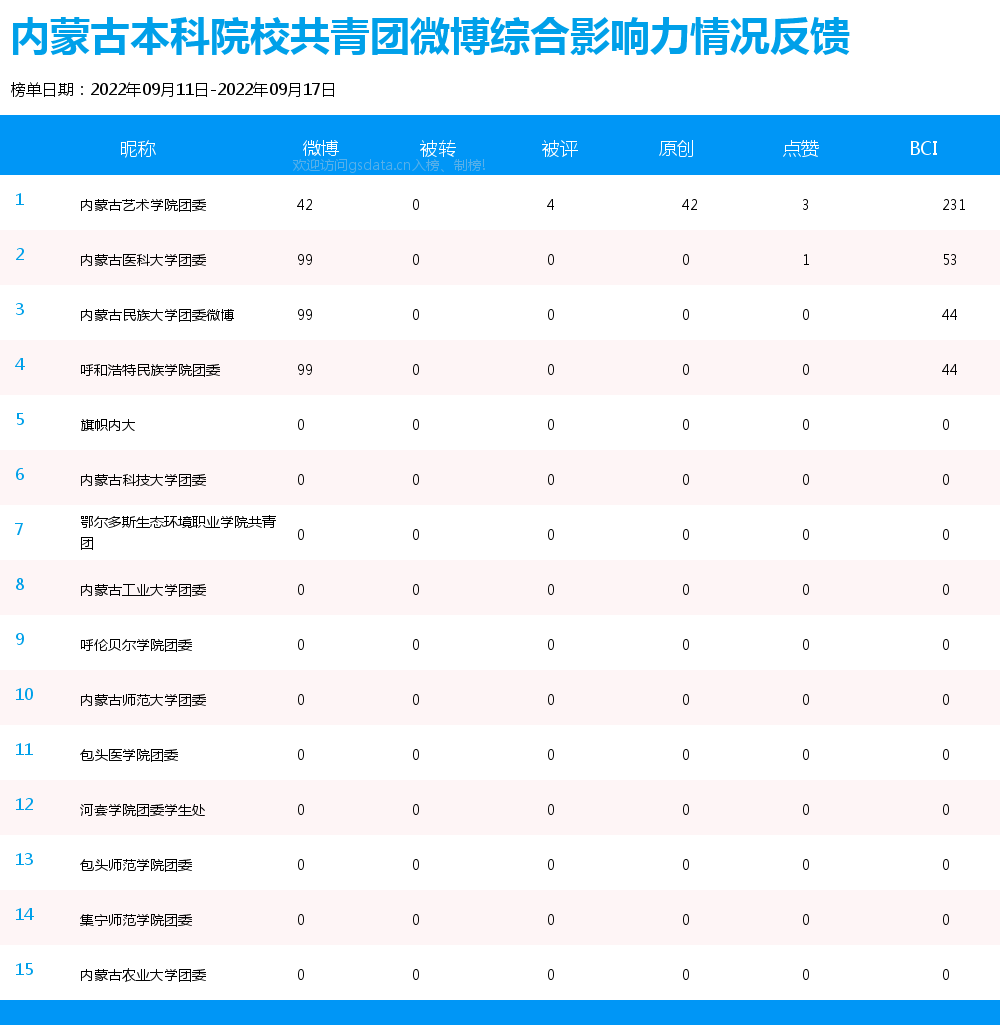Click the BCI column header

pyautogui.click(x=923, y=149)
